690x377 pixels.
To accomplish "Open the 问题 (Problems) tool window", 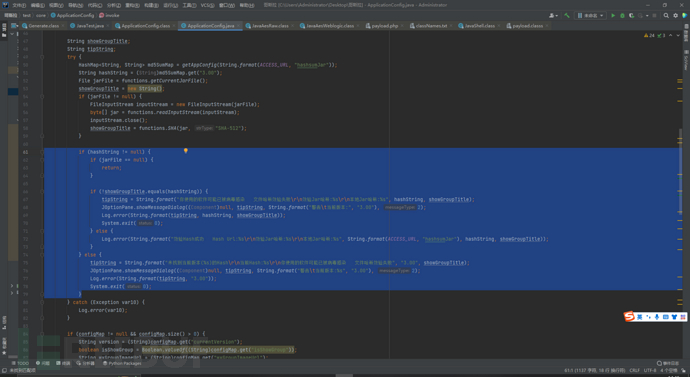I will (x=43, y=363).
